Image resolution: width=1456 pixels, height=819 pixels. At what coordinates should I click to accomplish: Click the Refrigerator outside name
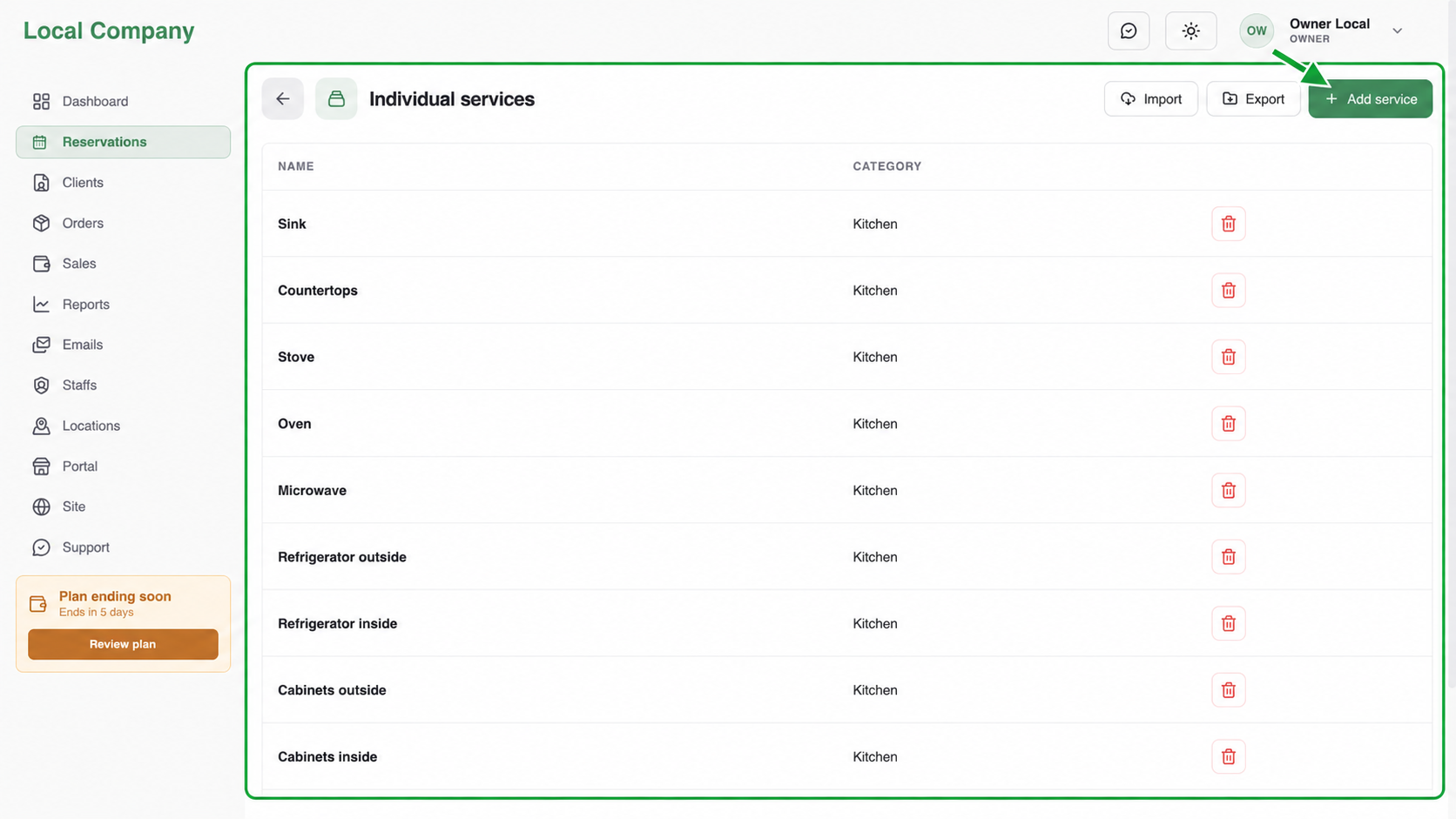342,557
